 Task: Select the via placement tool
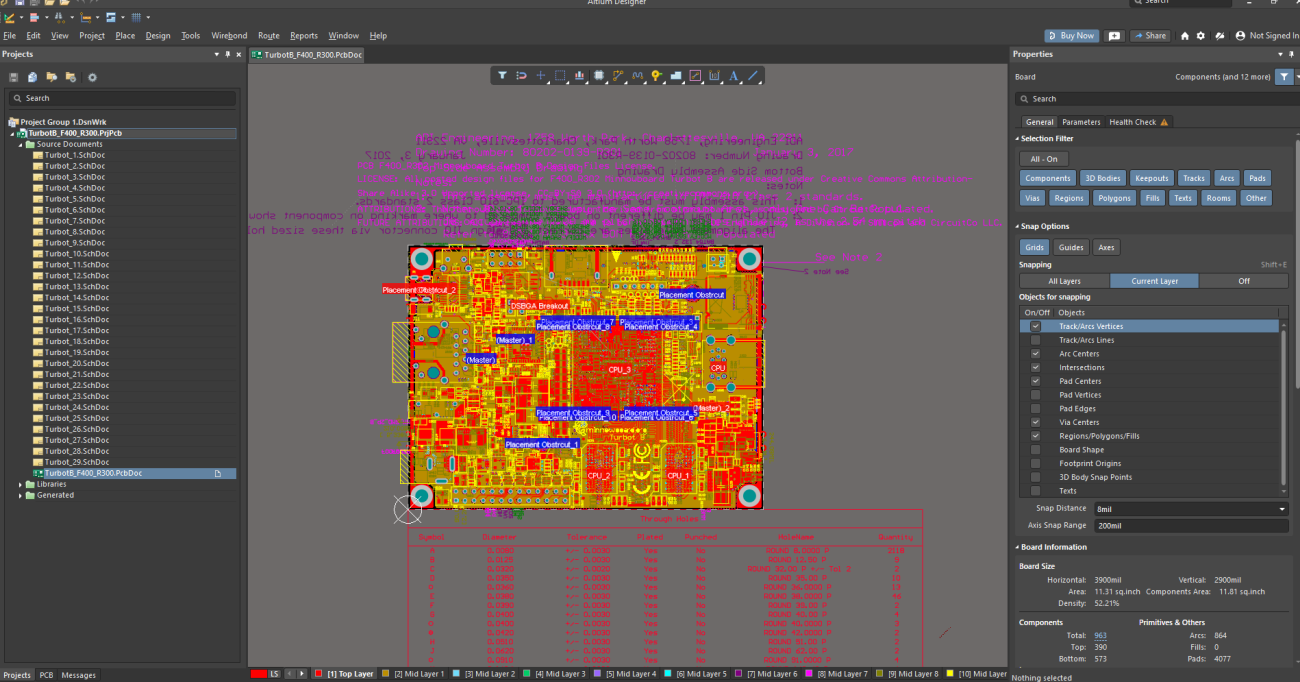click(656, 75)
